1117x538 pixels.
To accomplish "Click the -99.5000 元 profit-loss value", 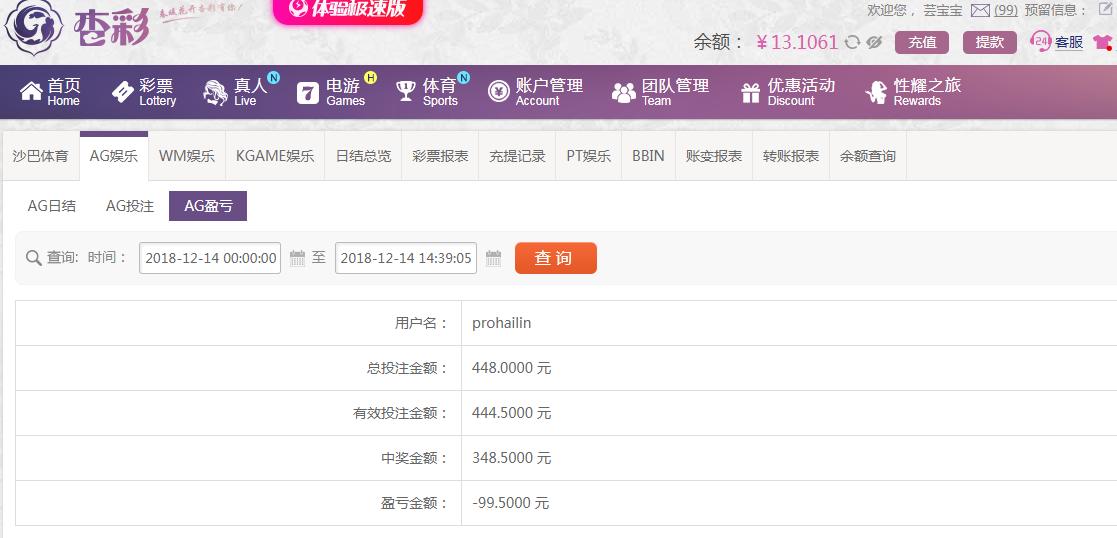I will (511, 503).
